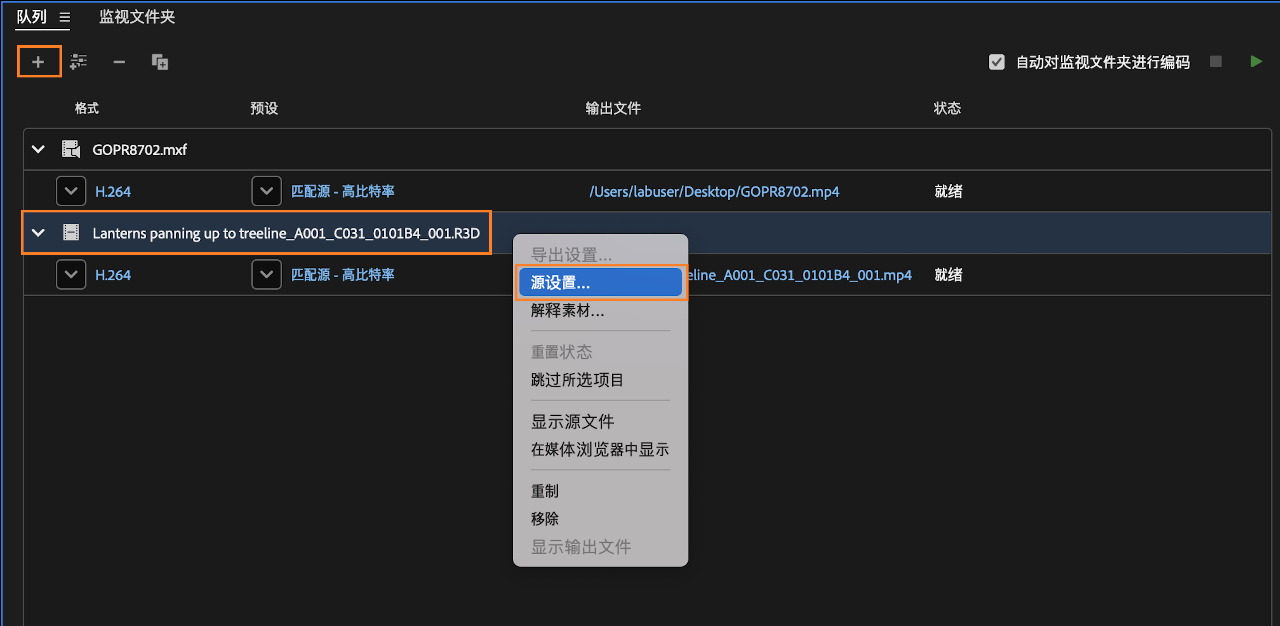
Task: Click 在媒体浏览器中显示 menu entry
Action: point(600,449)
